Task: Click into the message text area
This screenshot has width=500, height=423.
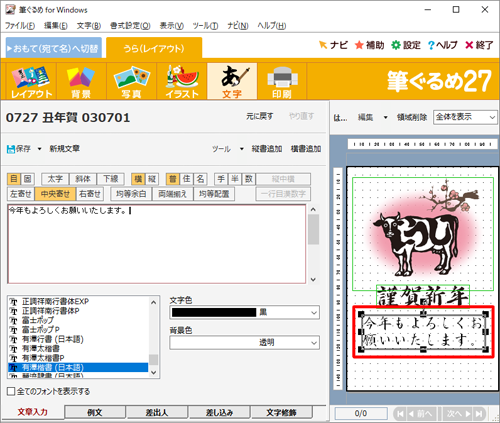Action: tap(157, 244)
